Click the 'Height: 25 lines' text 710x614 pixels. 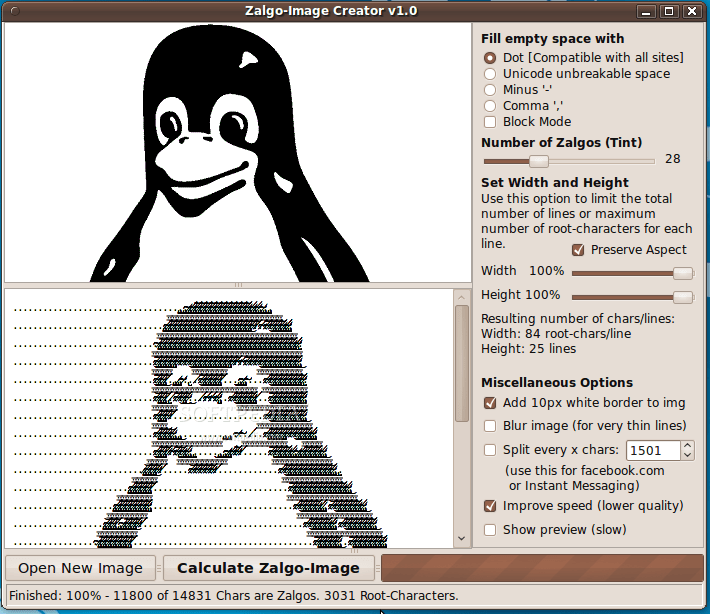[x=528, y=349]
